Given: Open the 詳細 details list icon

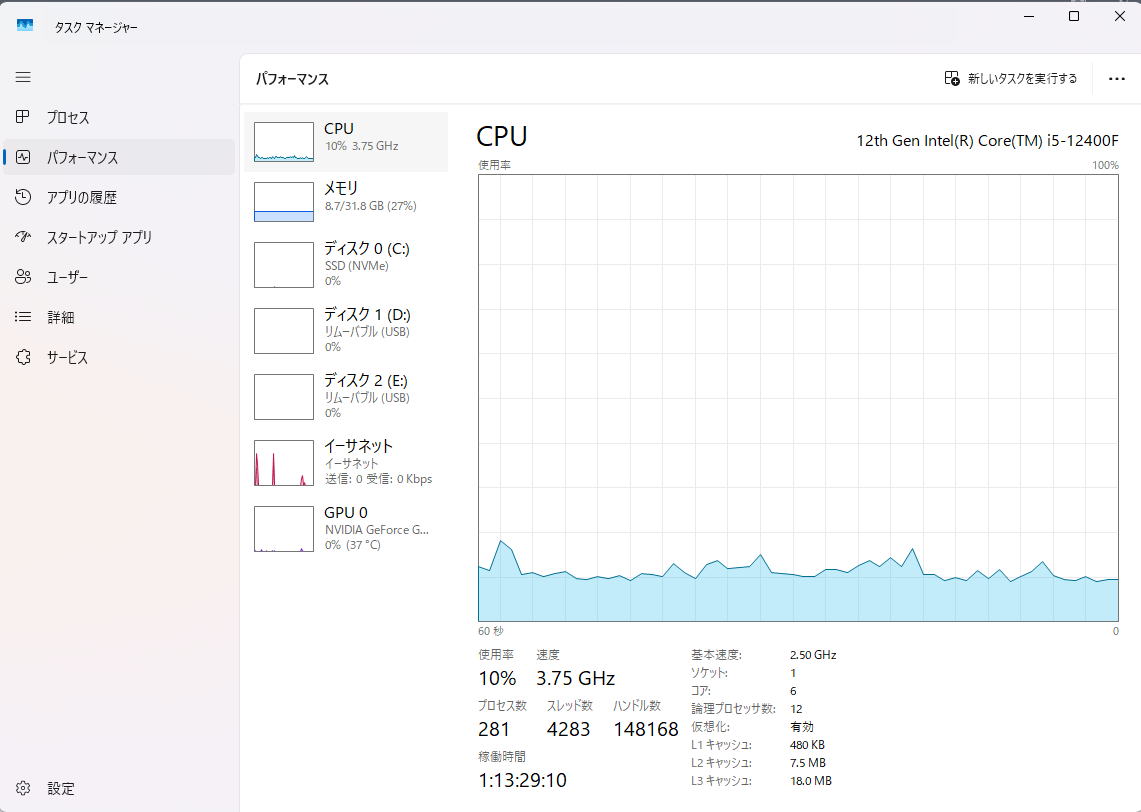Looking at the screenshot, I should pyautogui.click(x=23, y=317).
